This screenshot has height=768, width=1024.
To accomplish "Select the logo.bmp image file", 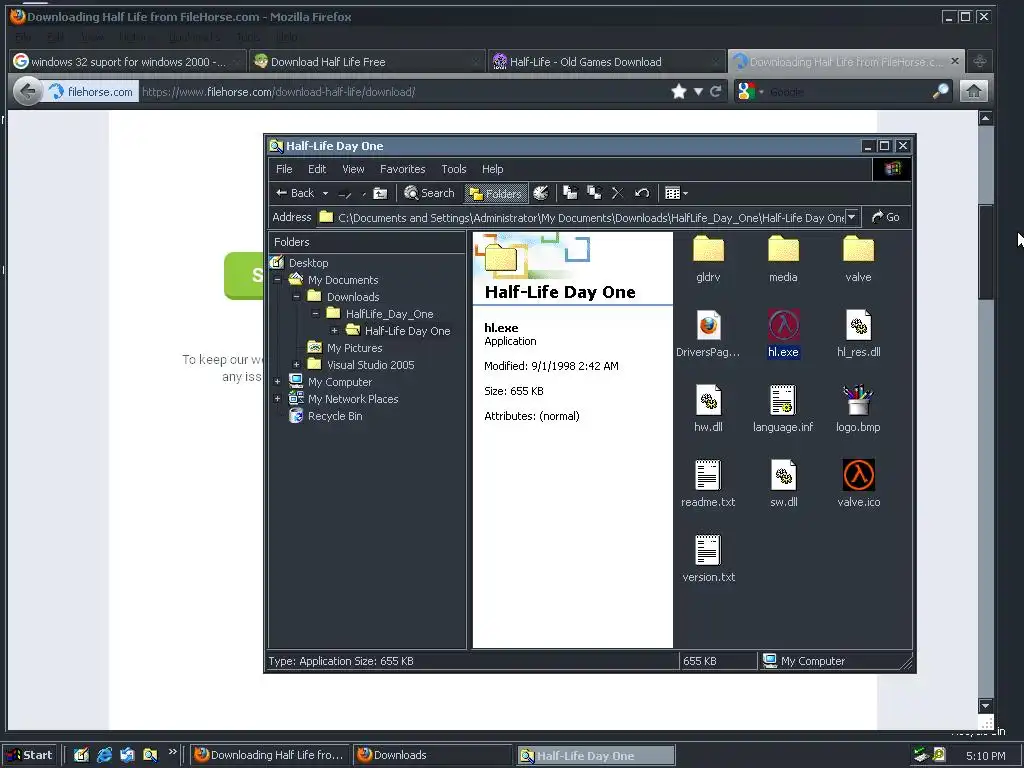I will point(858,409).
